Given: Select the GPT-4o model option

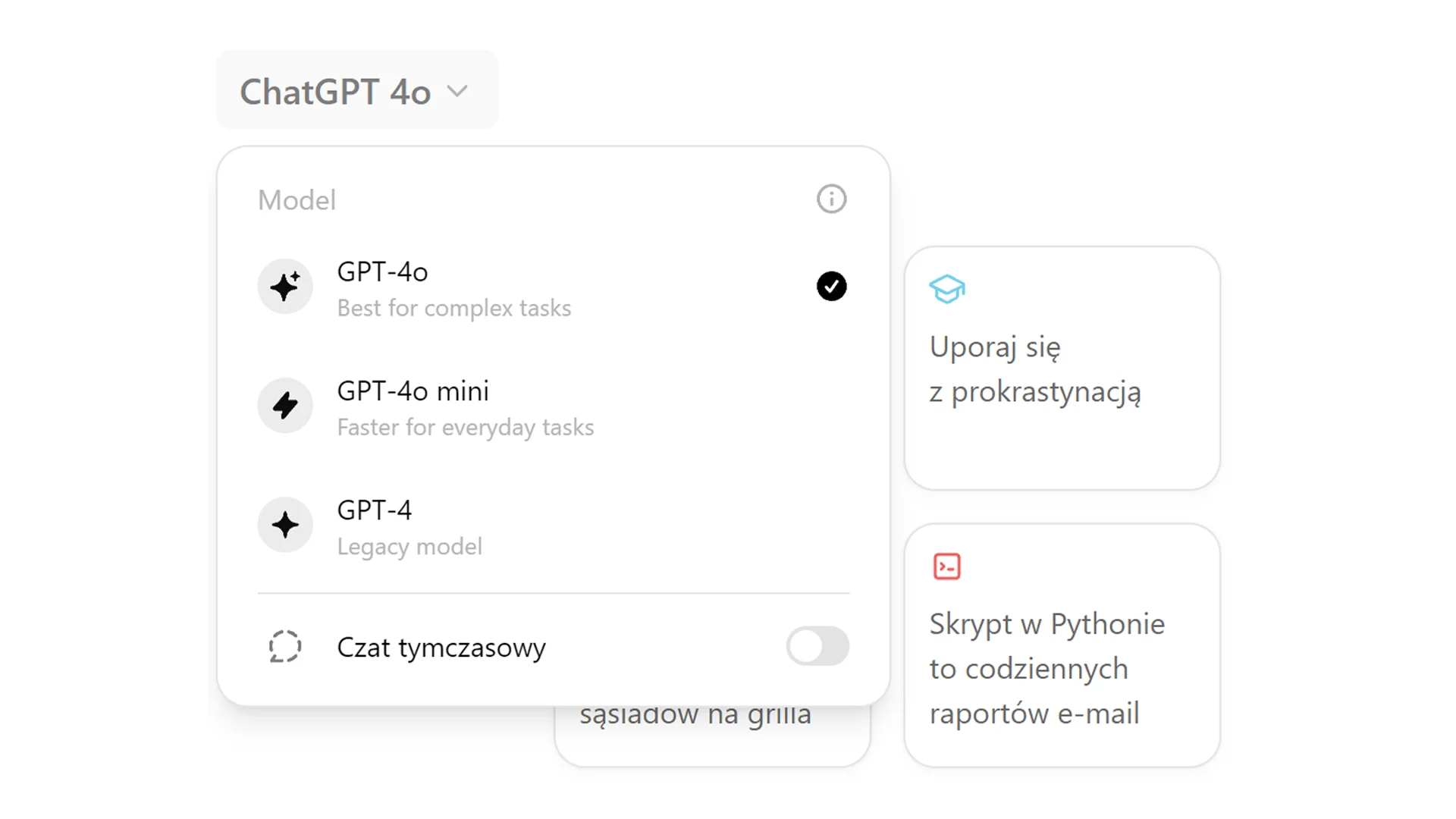Looking at the screenshot, I should pos(553,288).
